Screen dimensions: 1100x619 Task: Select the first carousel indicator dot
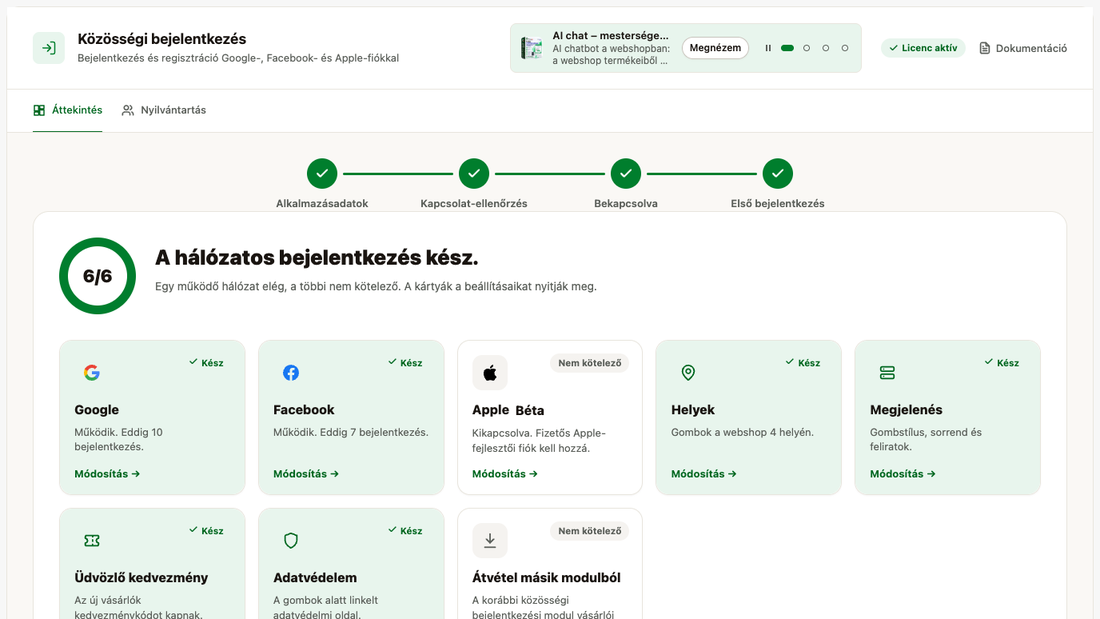[787, 48]
